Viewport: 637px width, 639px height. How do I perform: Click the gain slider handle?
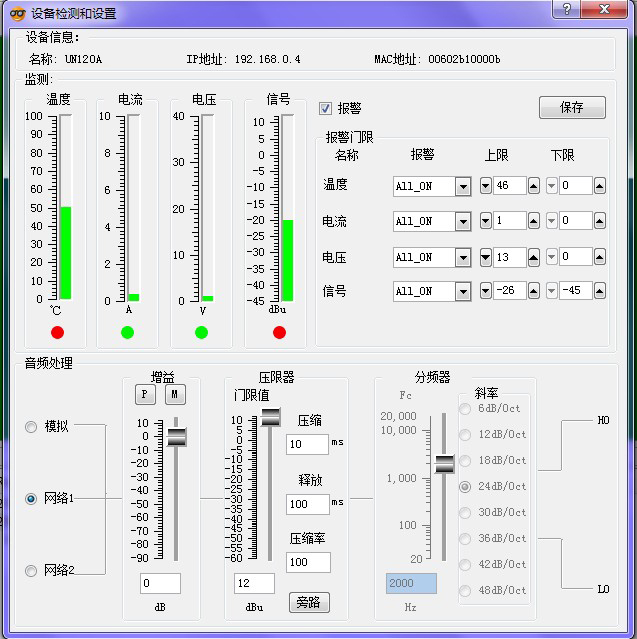click(x=177, y=436)
